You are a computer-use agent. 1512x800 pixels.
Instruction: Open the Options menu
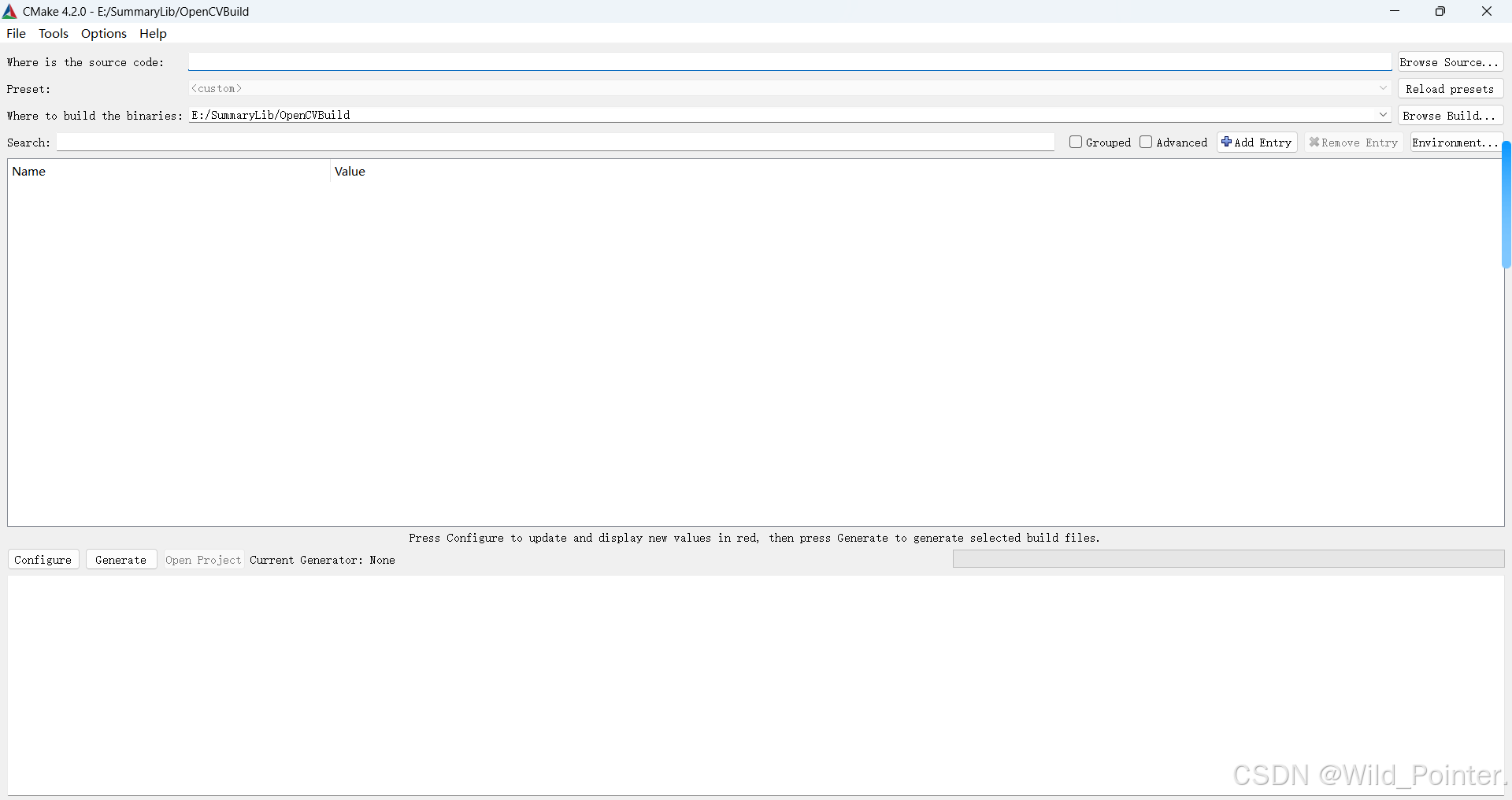click(104, 33)
